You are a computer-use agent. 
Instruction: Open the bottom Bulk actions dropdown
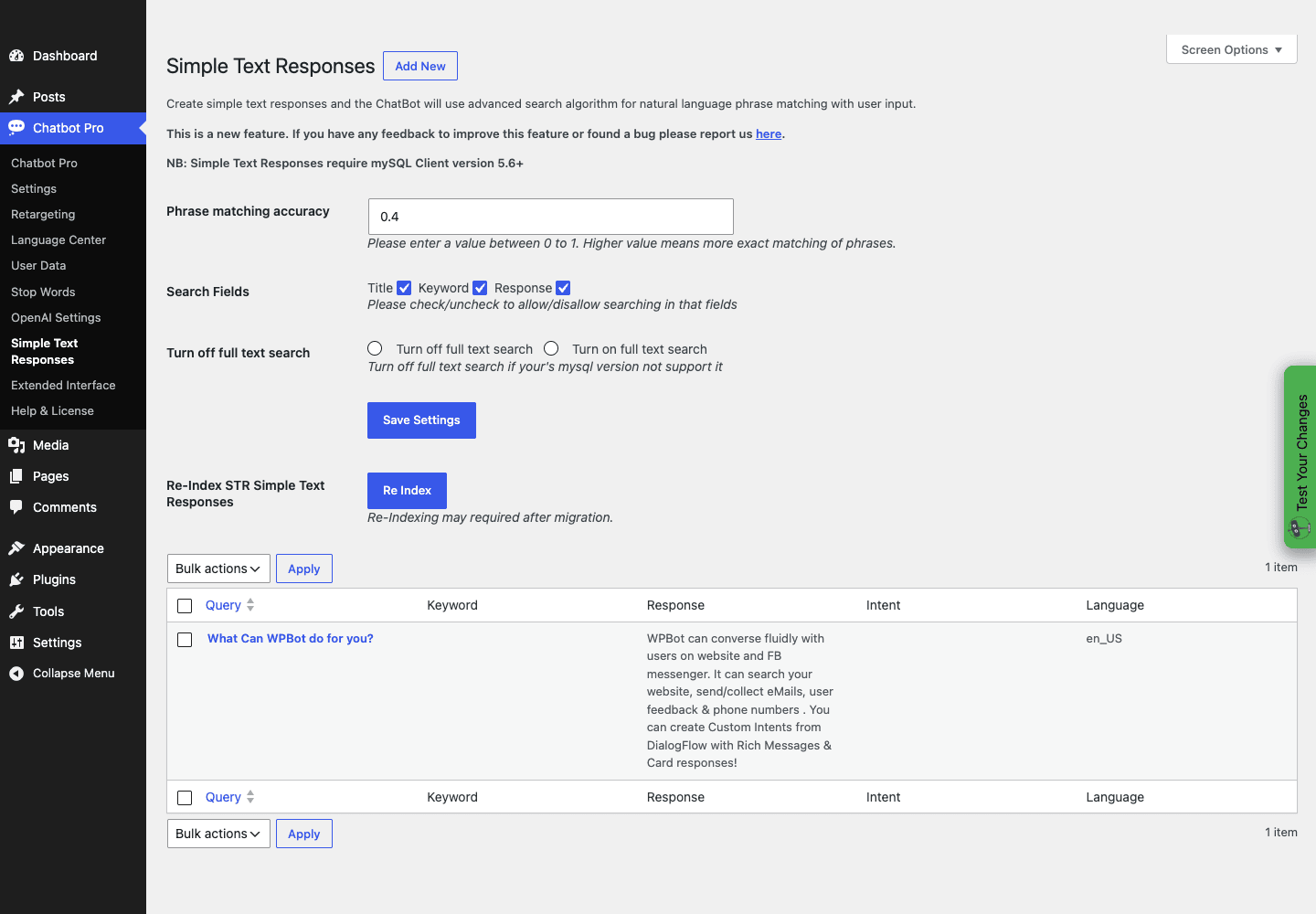pyautogui.click(x=218, y=834)
